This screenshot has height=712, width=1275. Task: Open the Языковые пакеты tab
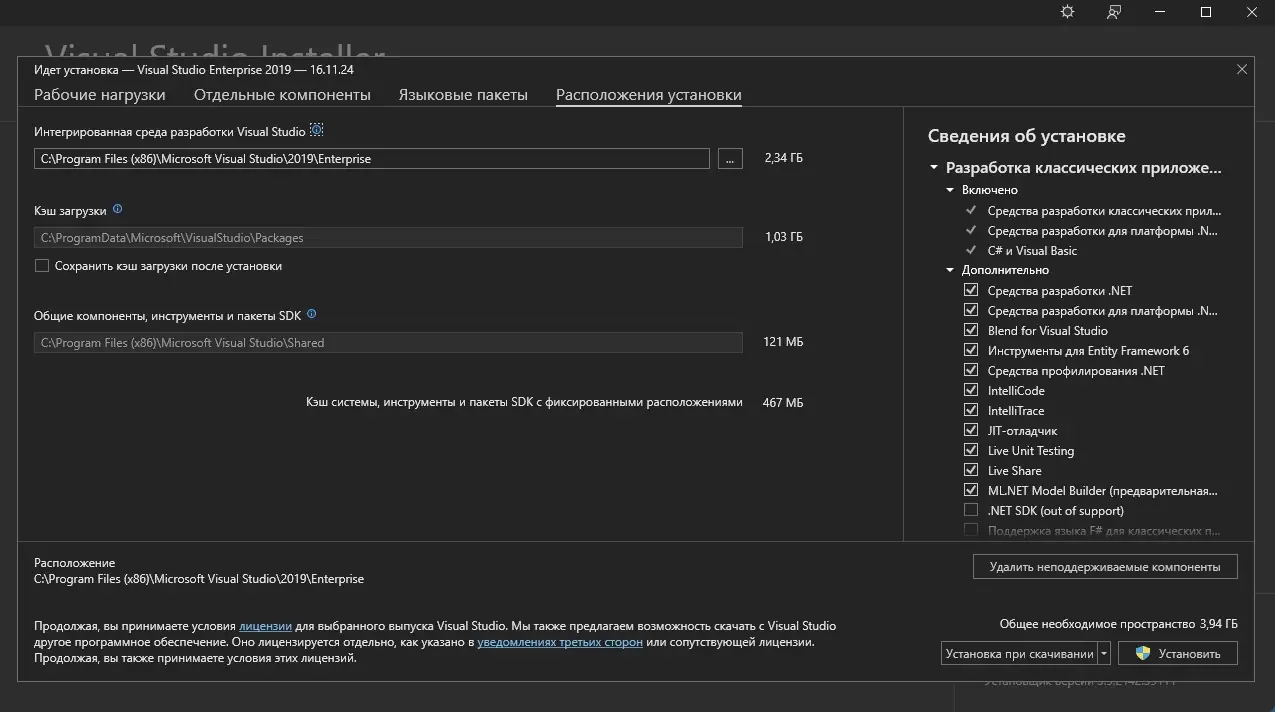click(463, 95)
